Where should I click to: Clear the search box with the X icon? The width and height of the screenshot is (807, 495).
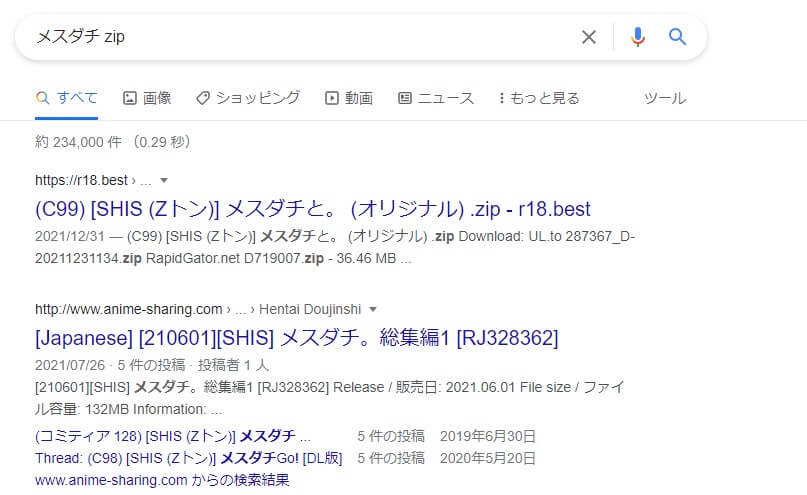point(589,37)
